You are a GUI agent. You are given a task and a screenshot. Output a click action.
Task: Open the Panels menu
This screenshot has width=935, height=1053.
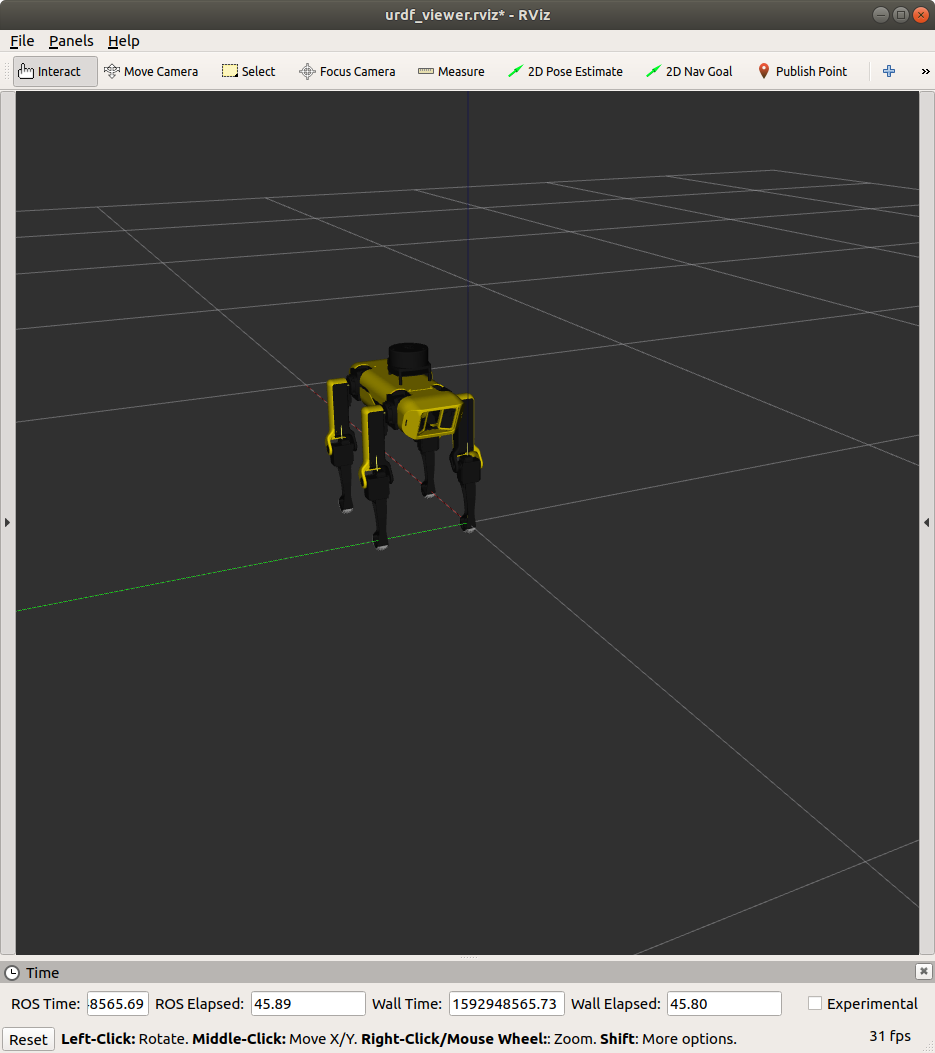click(x=71, y=41)
